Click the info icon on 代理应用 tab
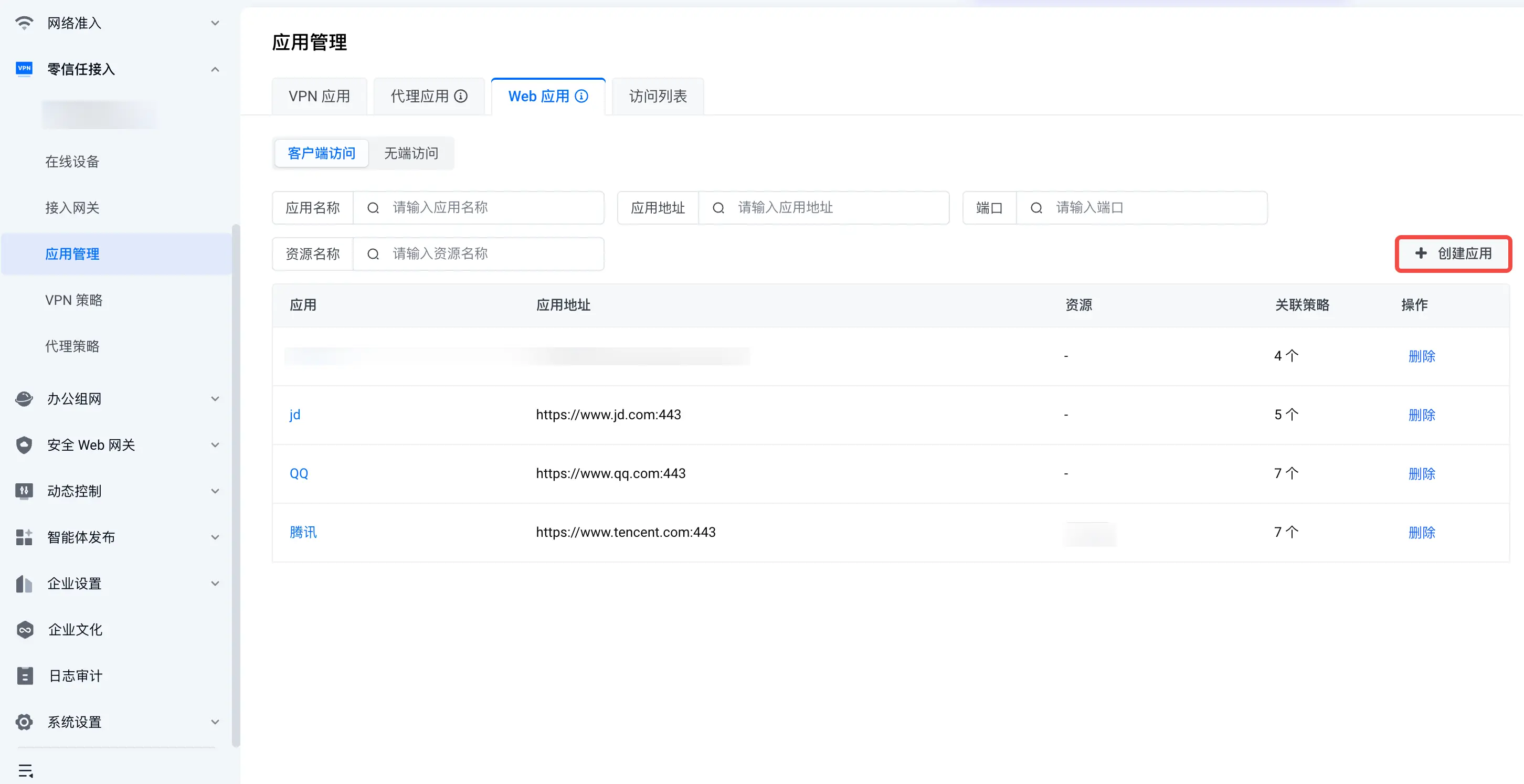1524x784 pixels. [461, 96]
